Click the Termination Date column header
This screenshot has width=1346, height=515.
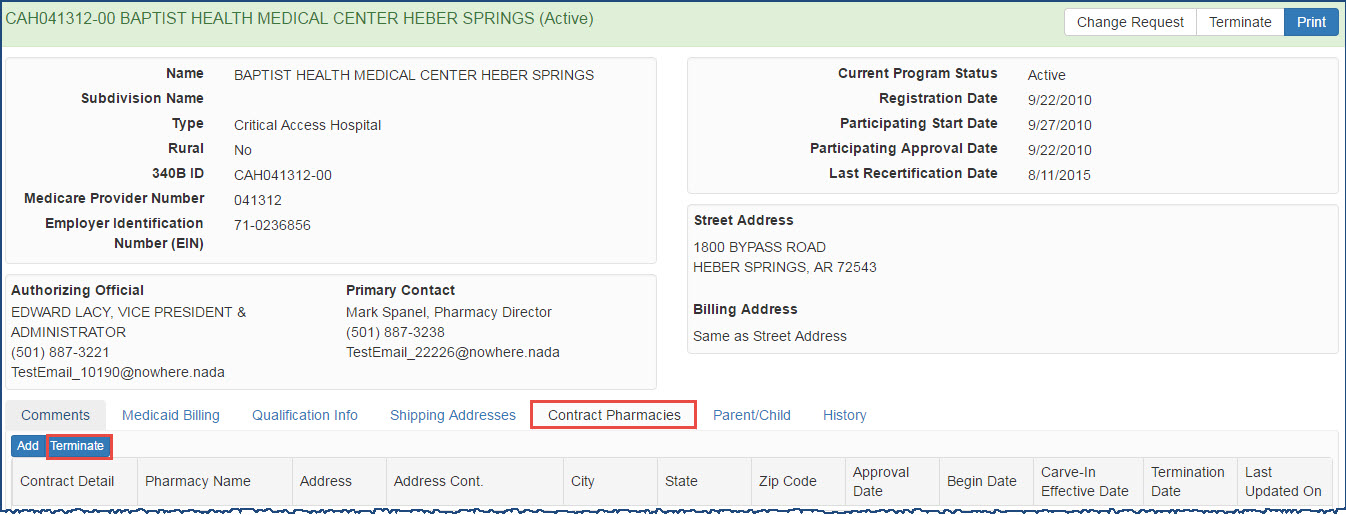coord(1190,481)
